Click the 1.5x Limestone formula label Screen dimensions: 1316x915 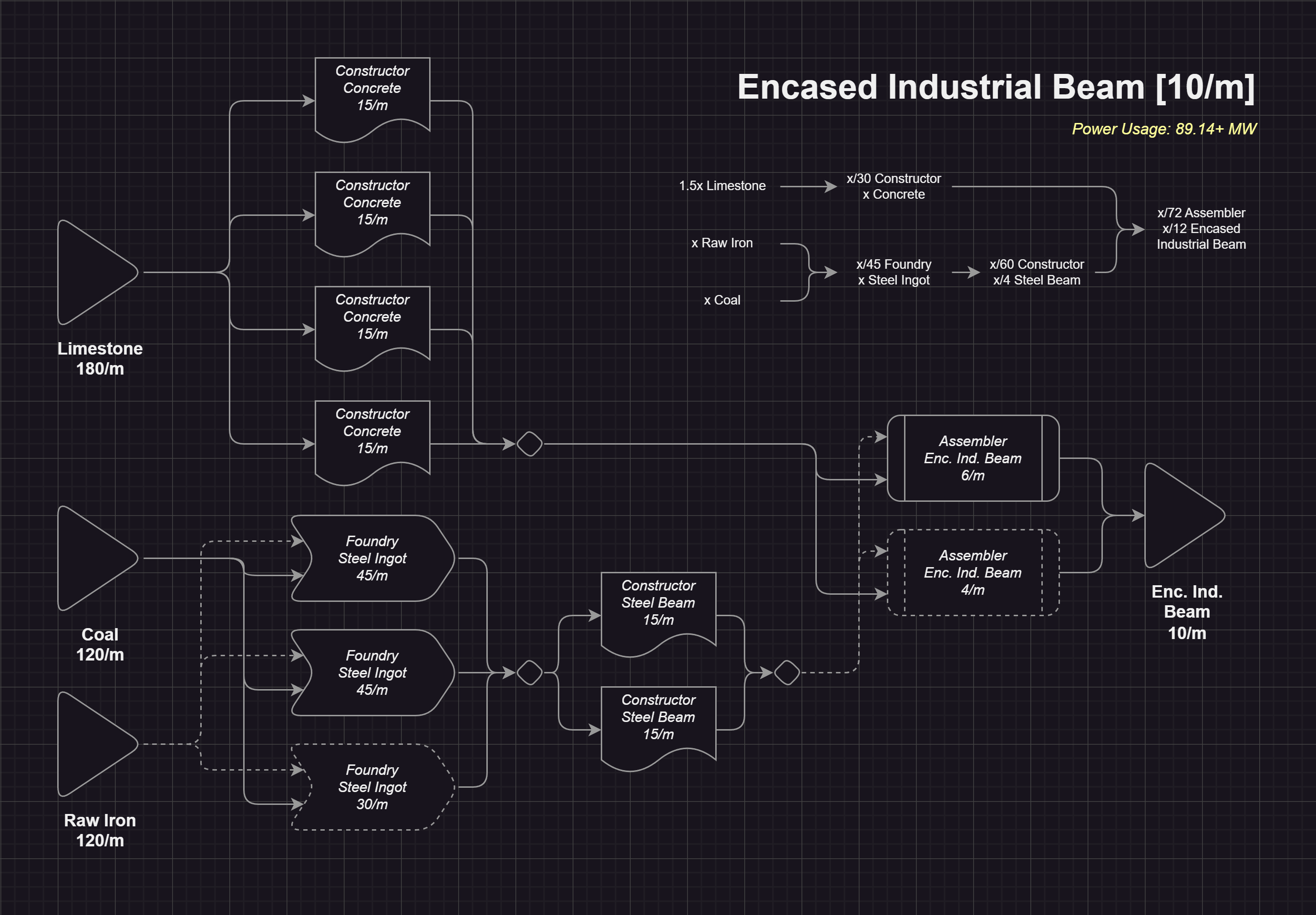pyautogui.click(x=722, y=186)
